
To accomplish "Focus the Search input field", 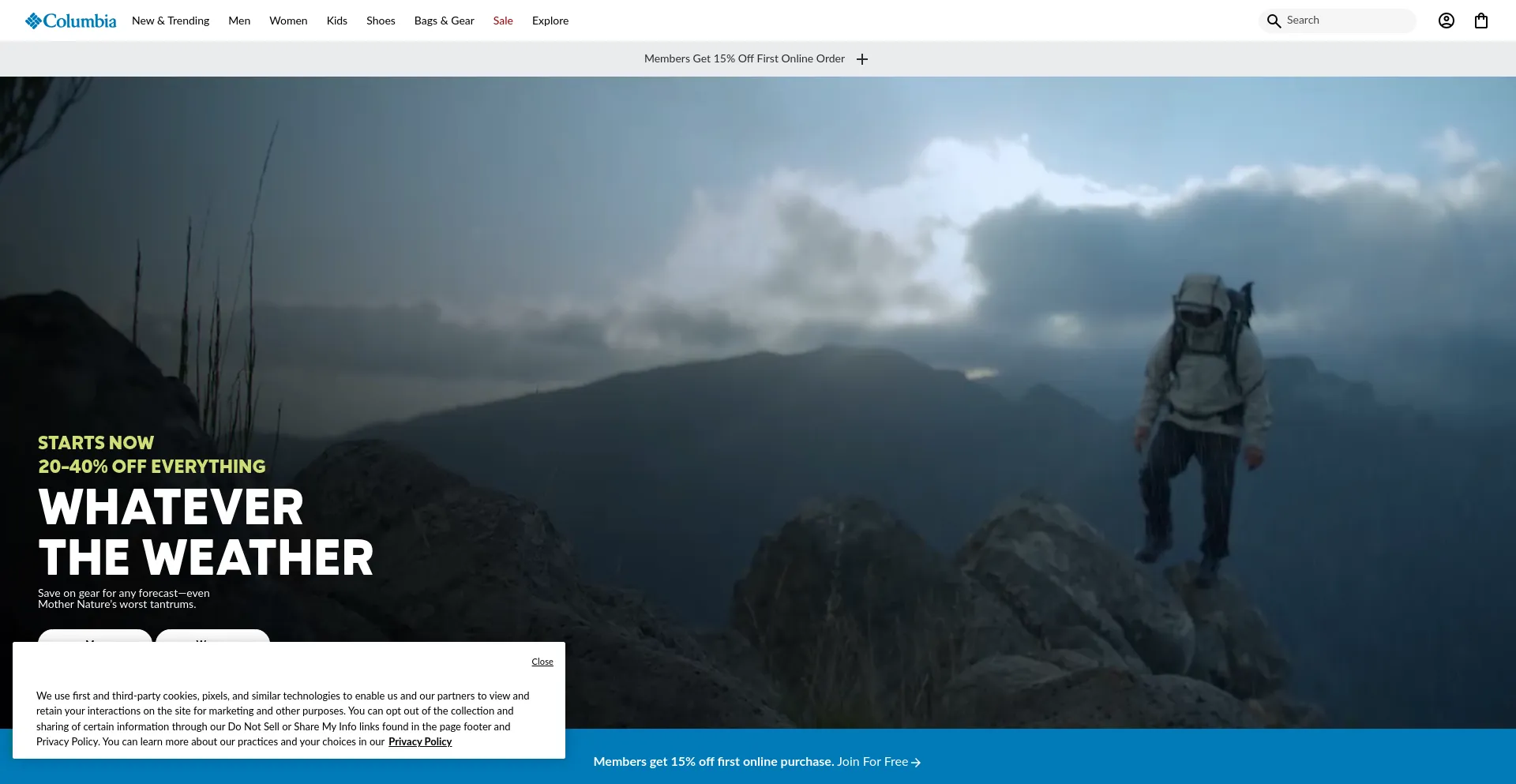I will click(1346, 21).
